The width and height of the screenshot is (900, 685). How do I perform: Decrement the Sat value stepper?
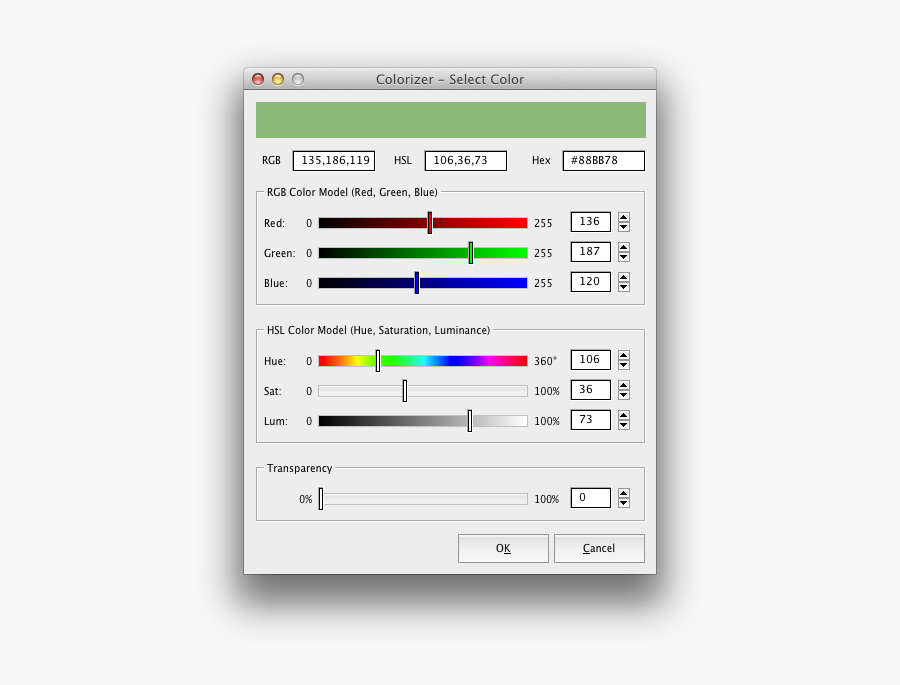point(624,394)
